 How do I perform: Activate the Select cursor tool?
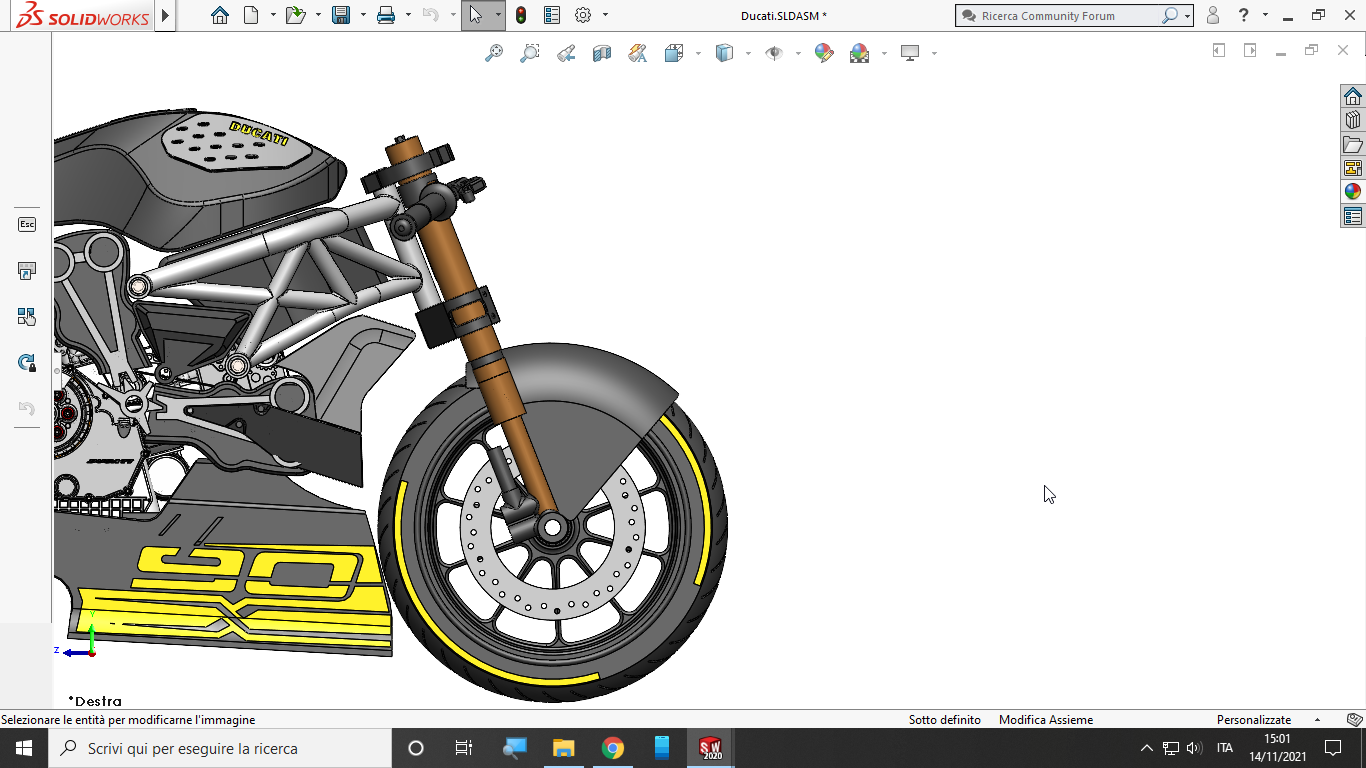point(476,15)
